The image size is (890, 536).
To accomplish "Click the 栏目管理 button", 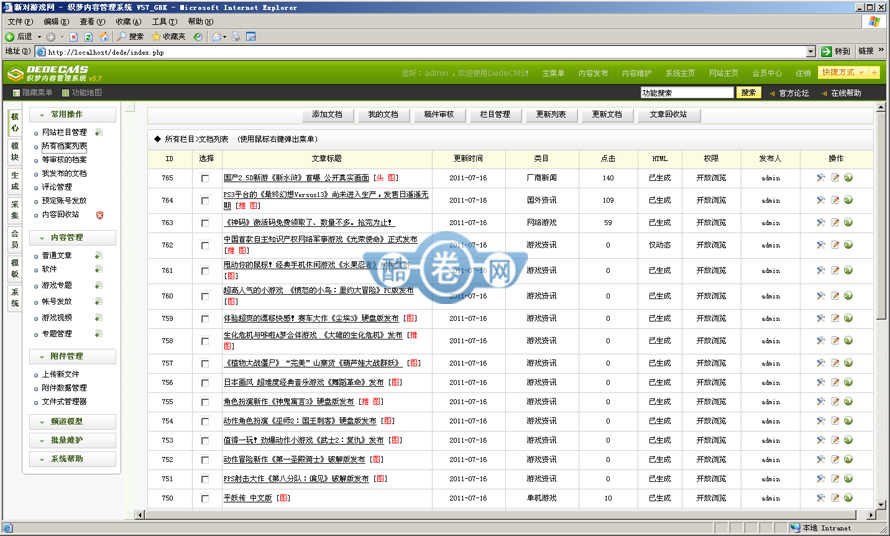I will pyautogui.click(x=495, y=115).
